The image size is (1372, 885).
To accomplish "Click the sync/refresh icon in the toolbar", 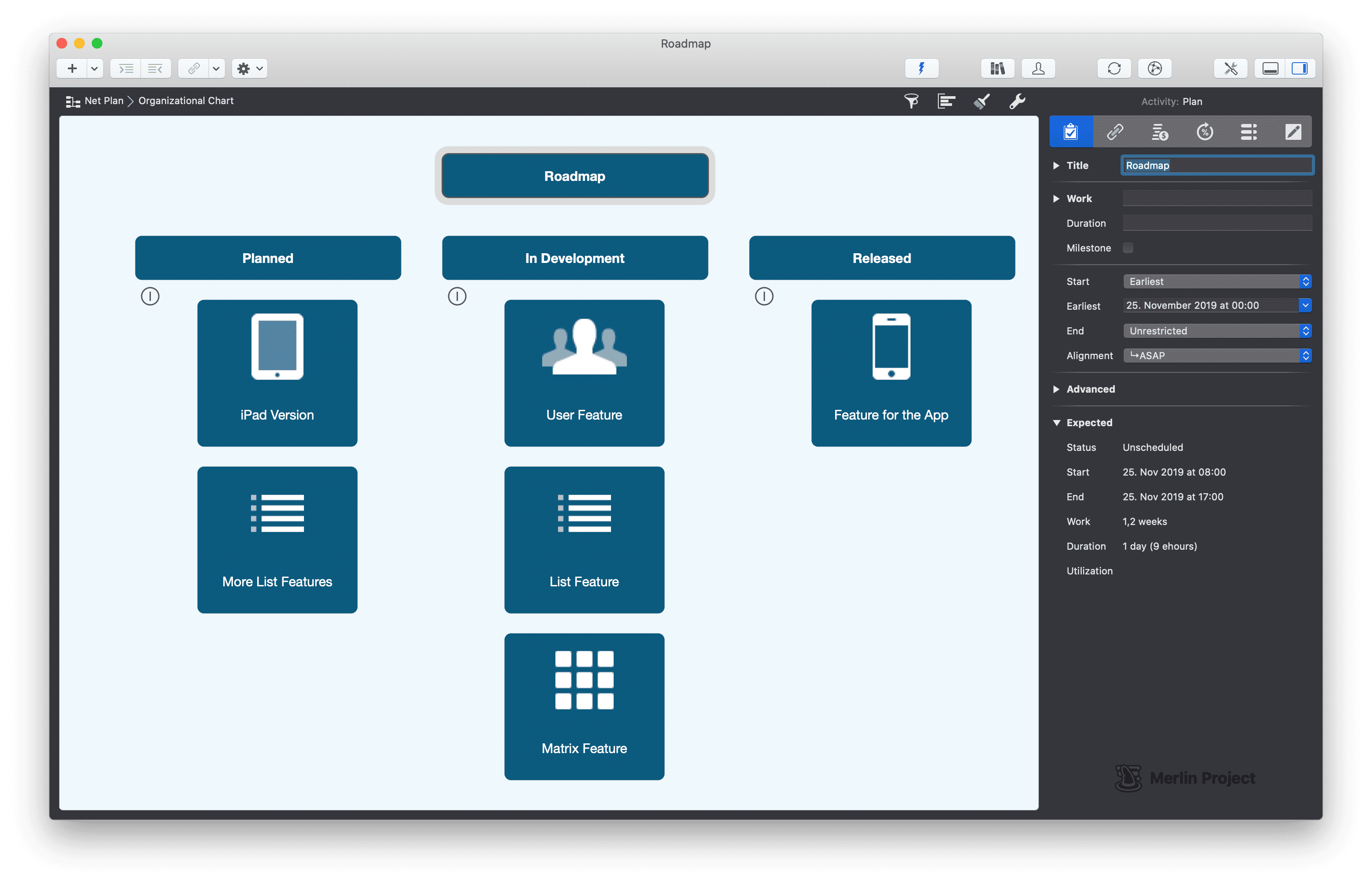I will pos(1114,68).
